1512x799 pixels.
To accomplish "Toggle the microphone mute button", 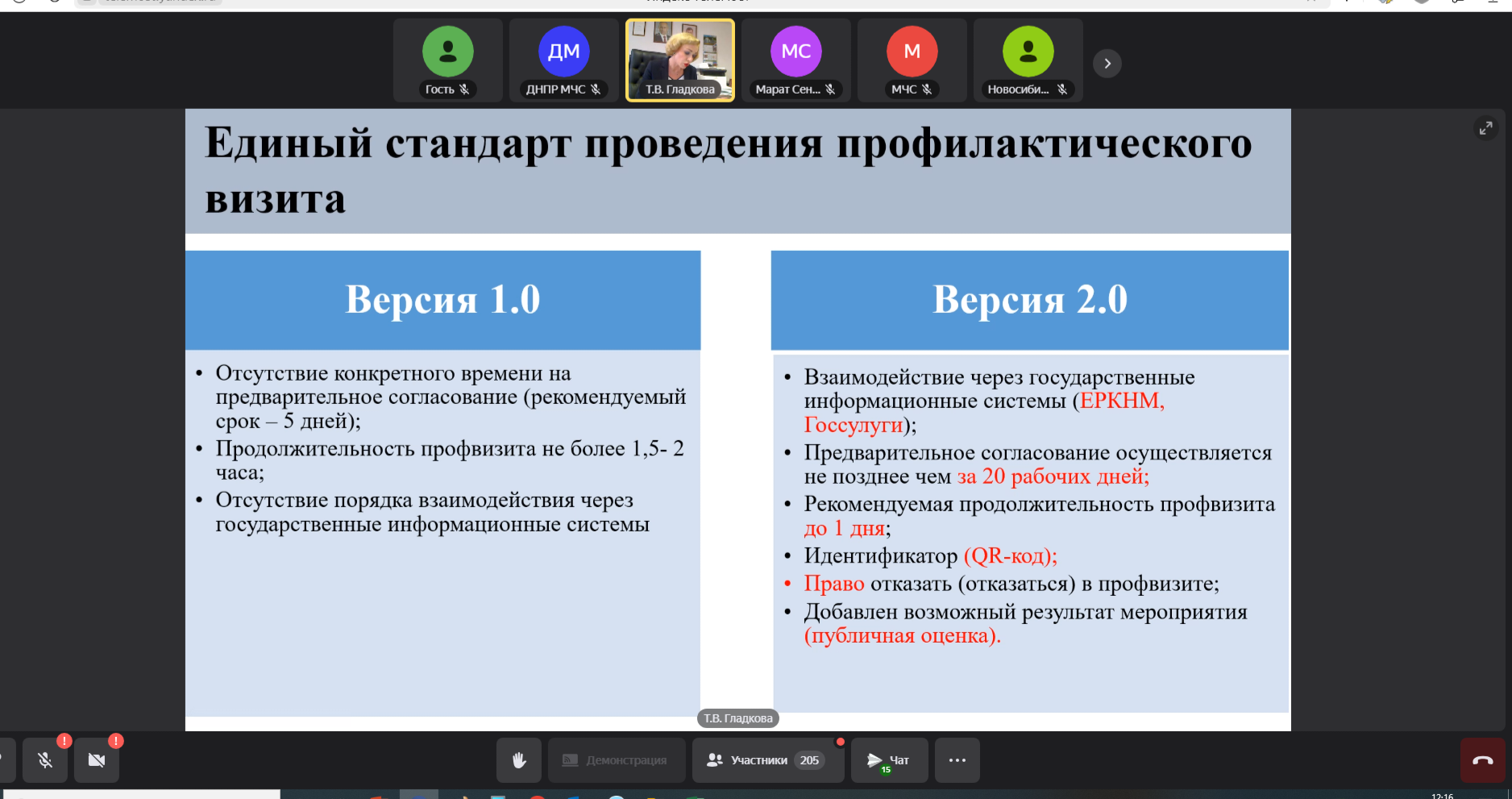I will [x=45, y=760].
